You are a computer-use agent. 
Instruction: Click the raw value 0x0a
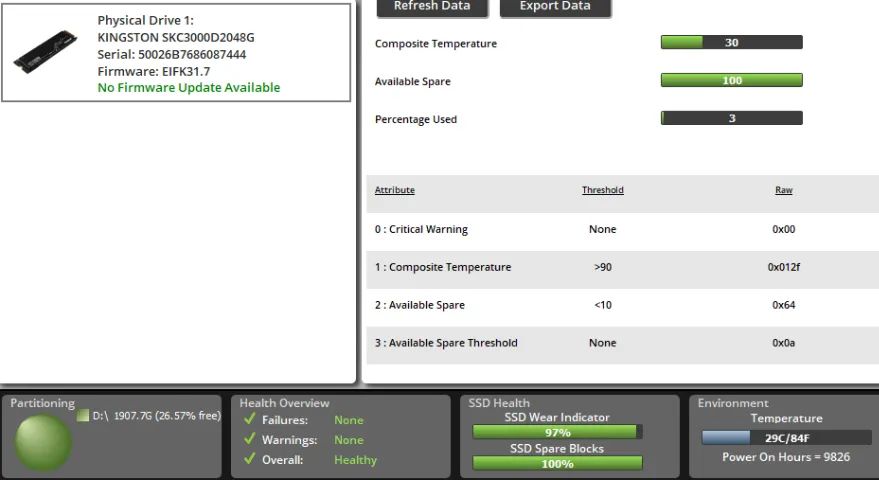pos(784,343)
